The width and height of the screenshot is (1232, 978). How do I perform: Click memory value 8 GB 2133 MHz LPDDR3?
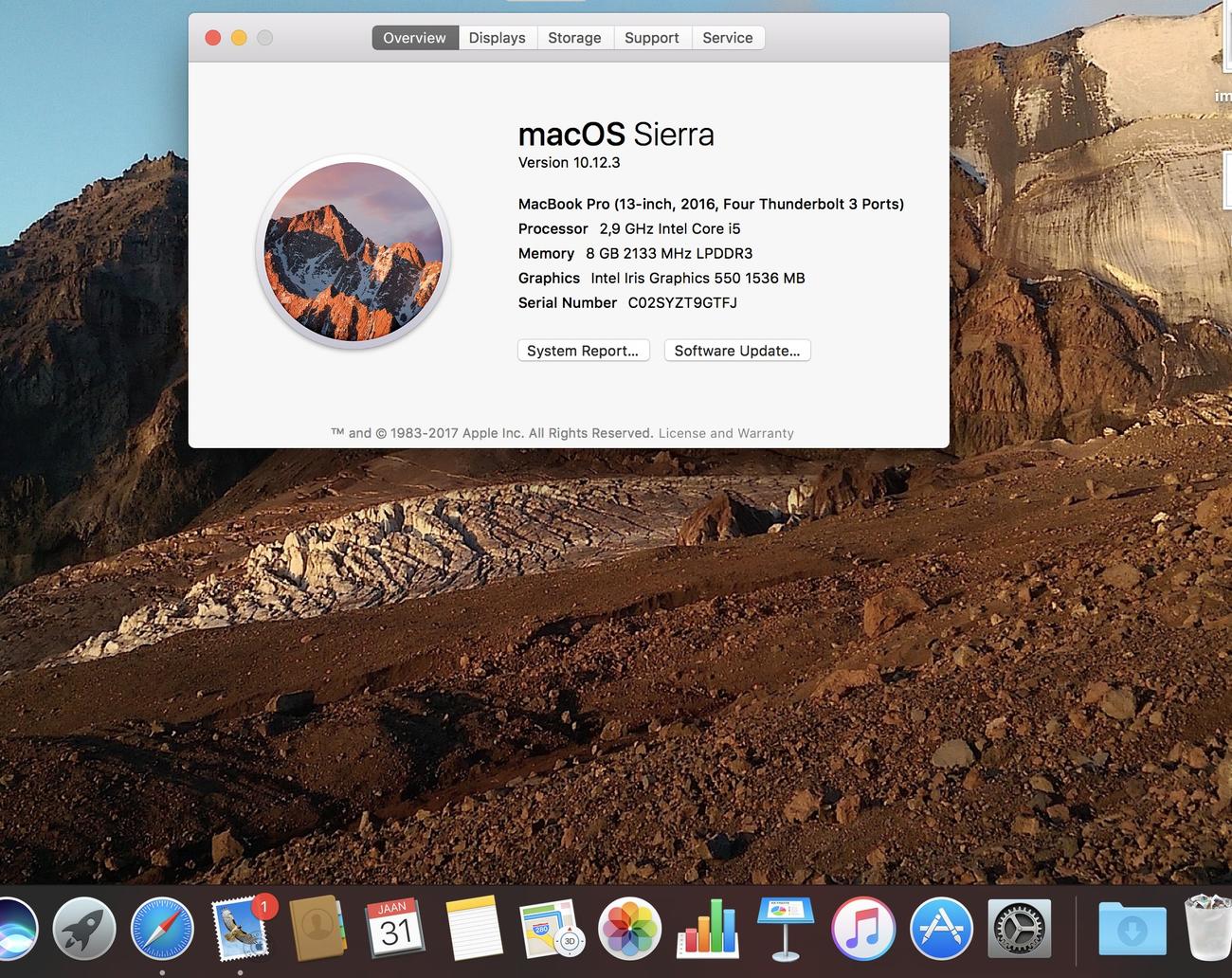669,253
